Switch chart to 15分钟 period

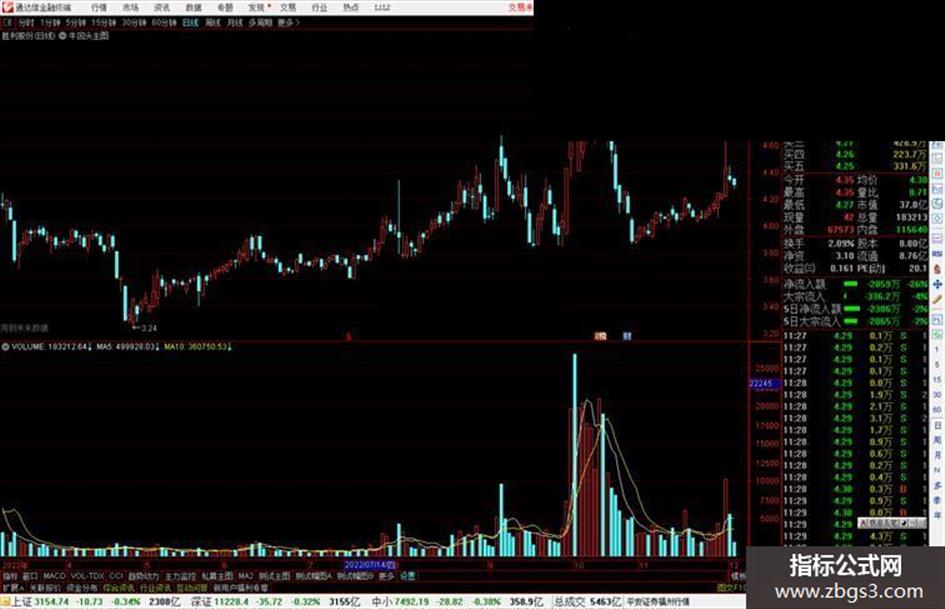pyautogui.click(x=104, y=22)
